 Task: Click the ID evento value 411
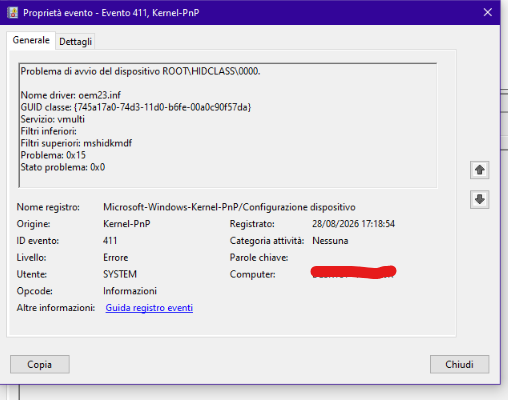(x=110, y=241)
